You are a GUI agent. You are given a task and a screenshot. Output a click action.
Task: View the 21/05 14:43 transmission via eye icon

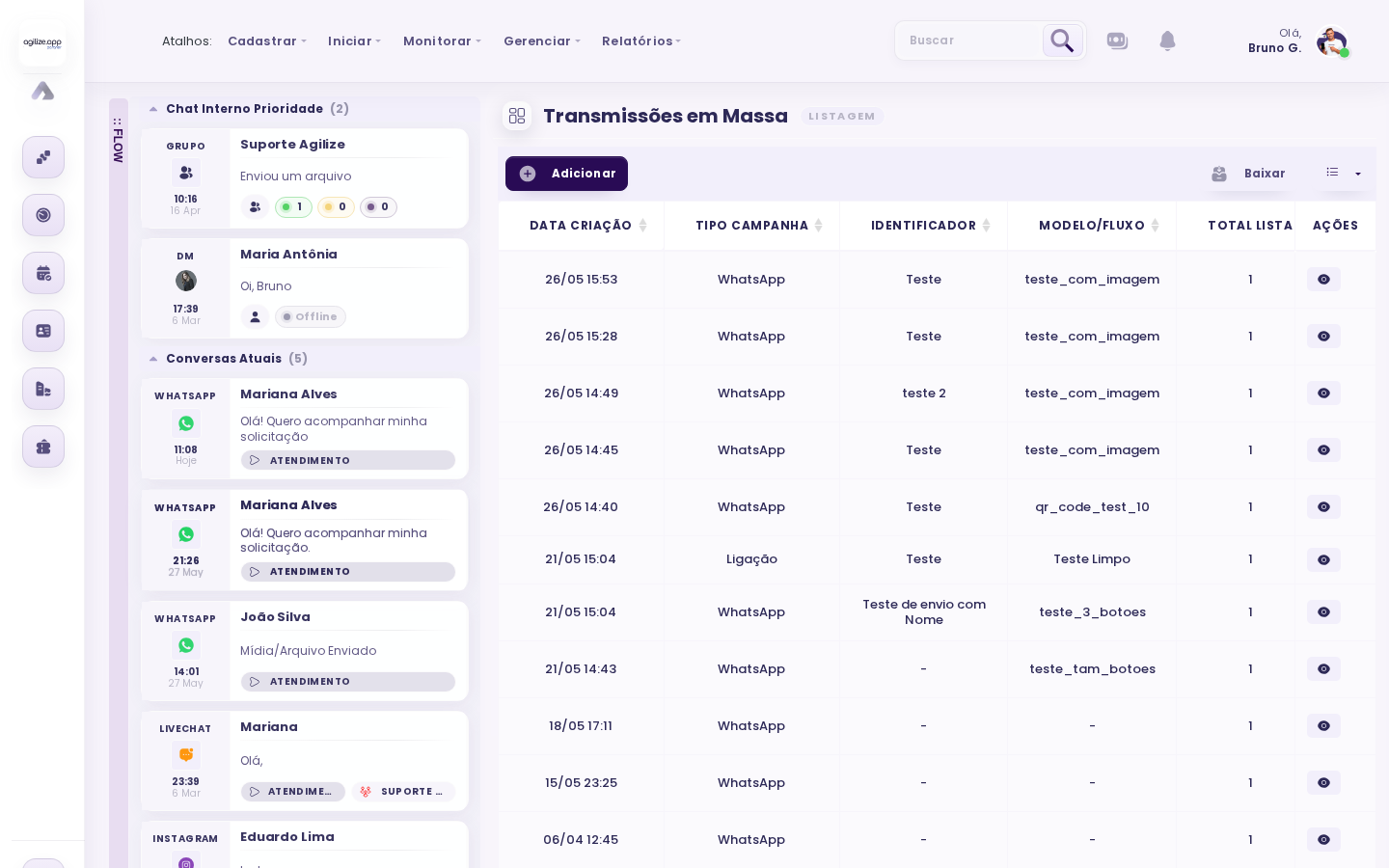[x=1323, y=669]
